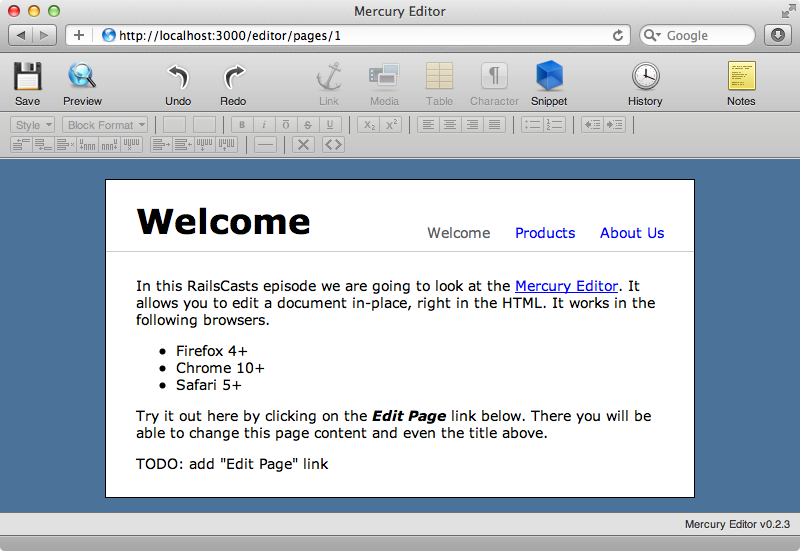Click the color swatch beside the Bold button

click(x=204, y=125)
